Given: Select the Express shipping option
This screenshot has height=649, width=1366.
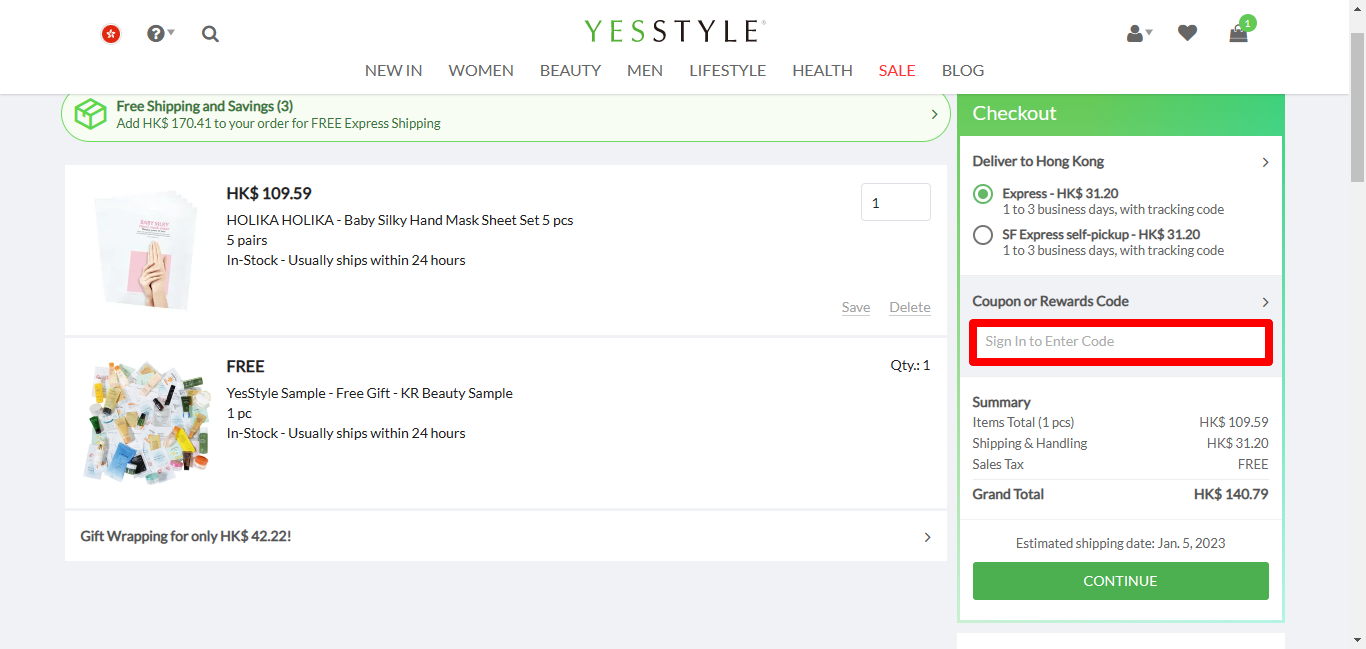Looking at the screenshot, I should coord(982,194).
